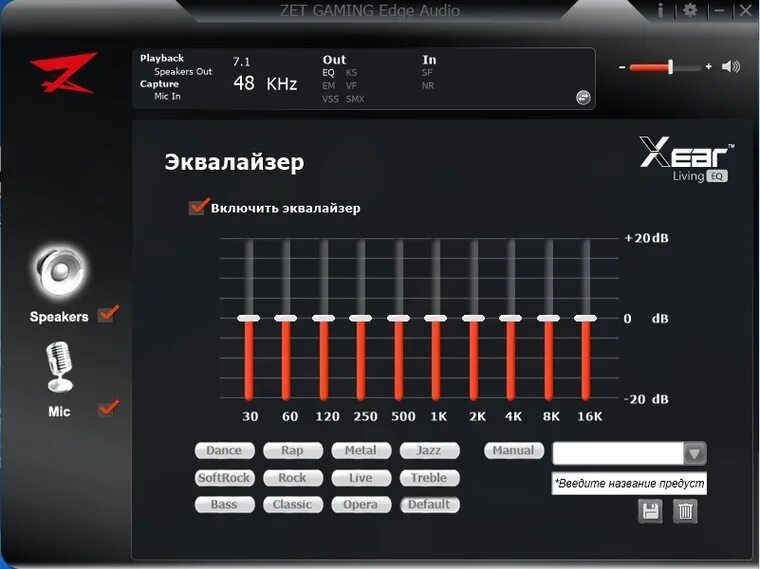The width and height of the screenshot is (760, 569).
Task: Apply the Dance preset
Action: pyautogui.click(x=224, y=450)
